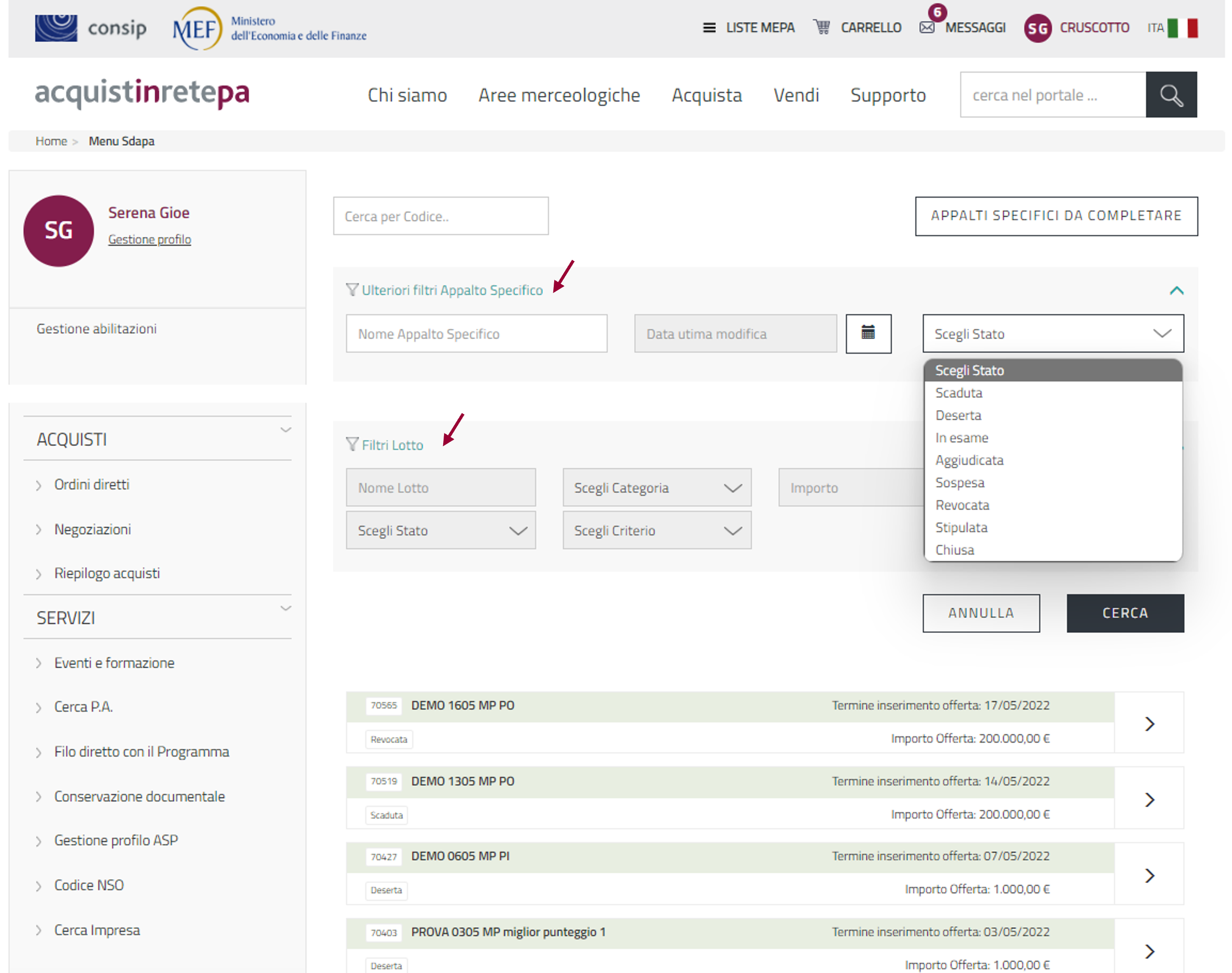Click the magnifying glass search icon
1232x973 pixels.
click(x=1171, y=94)
